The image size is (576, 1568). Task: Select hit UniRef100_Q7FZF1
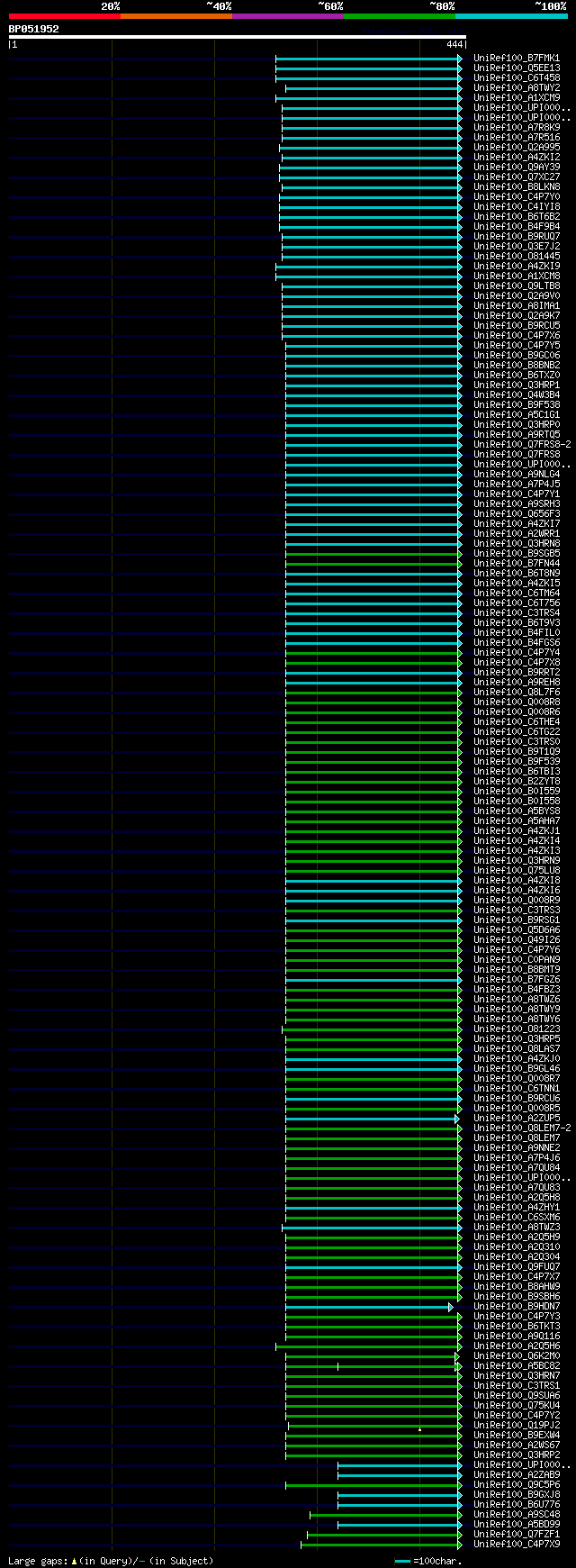[x=517, y=1535]
